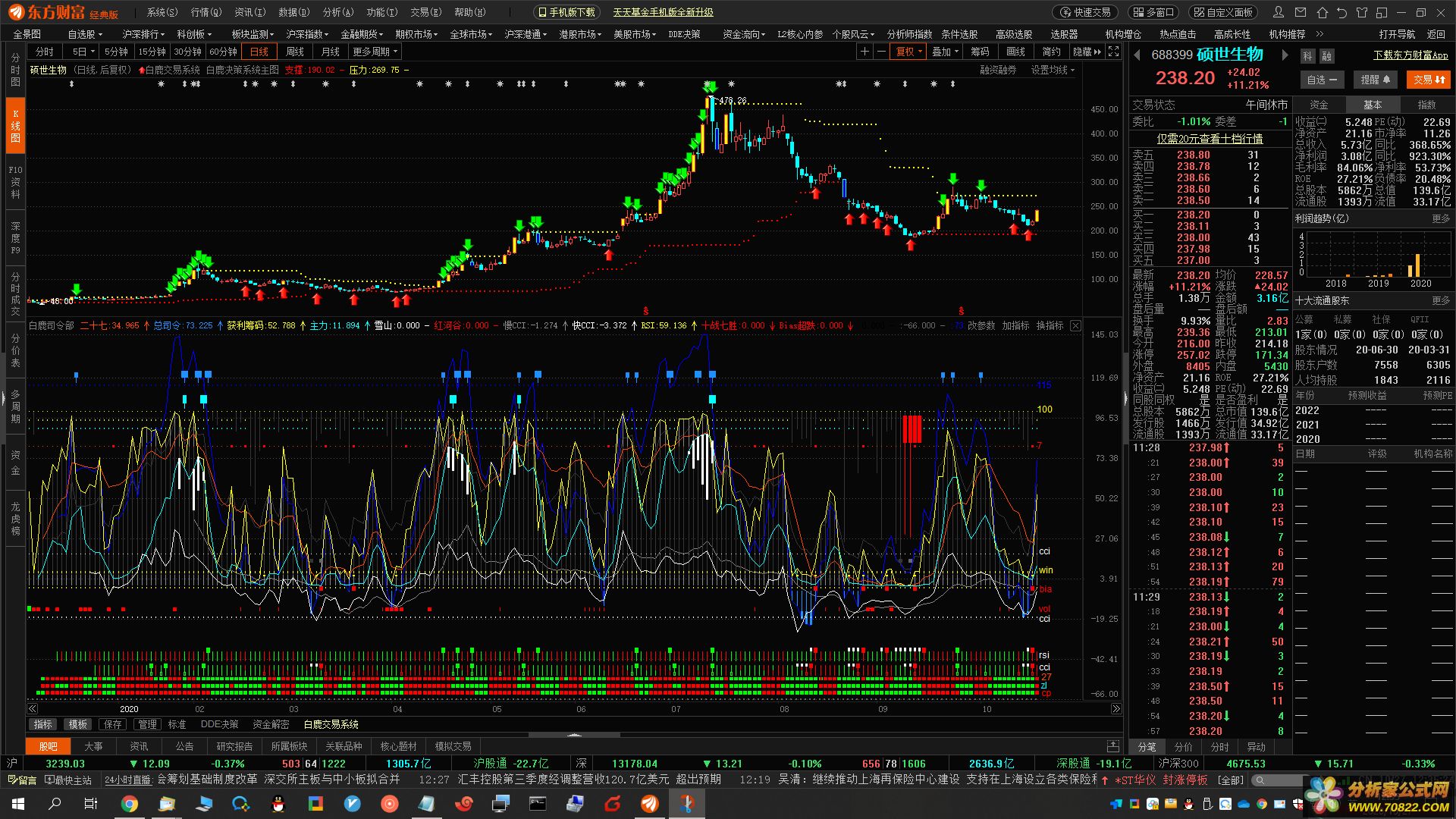Jump timeline to latest with right double-arrow
This screenshot has height=819, width=1456.
tap(1116, 709)
